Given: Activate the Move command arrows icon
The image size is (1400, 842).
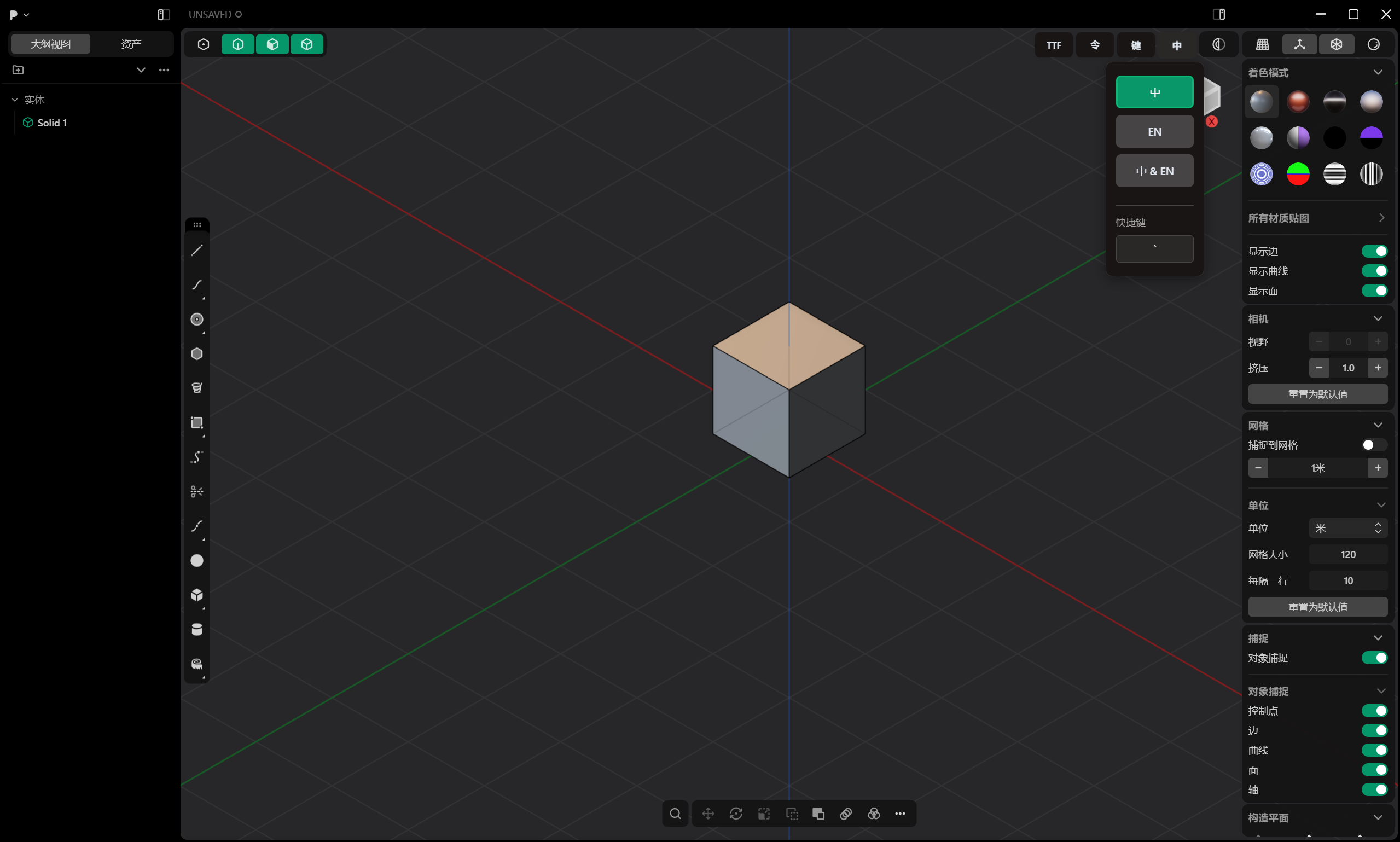Looking at the screenshot, I should click(708, 814).
